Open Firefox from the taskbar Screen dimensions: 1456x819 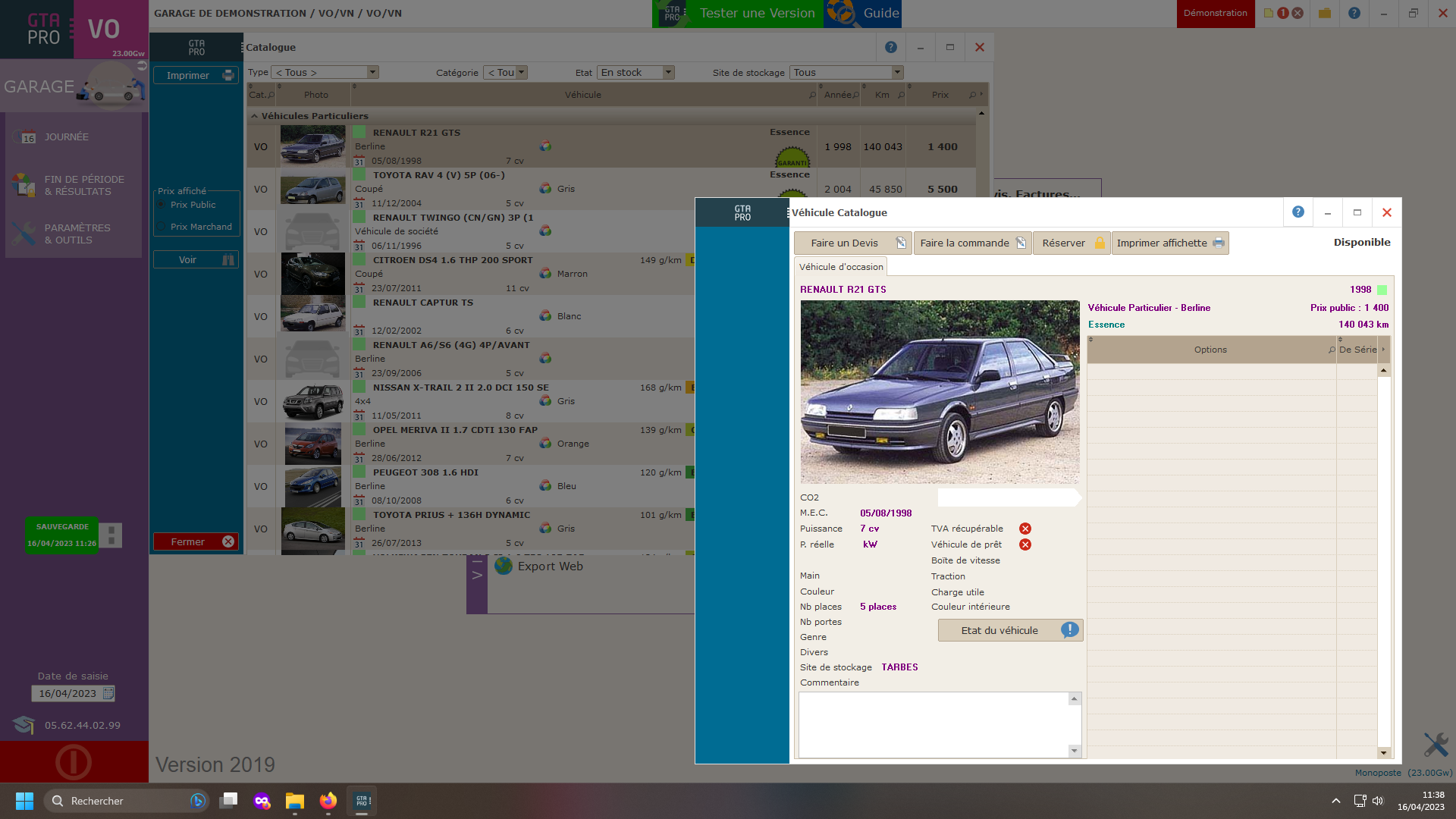point(328,801)
